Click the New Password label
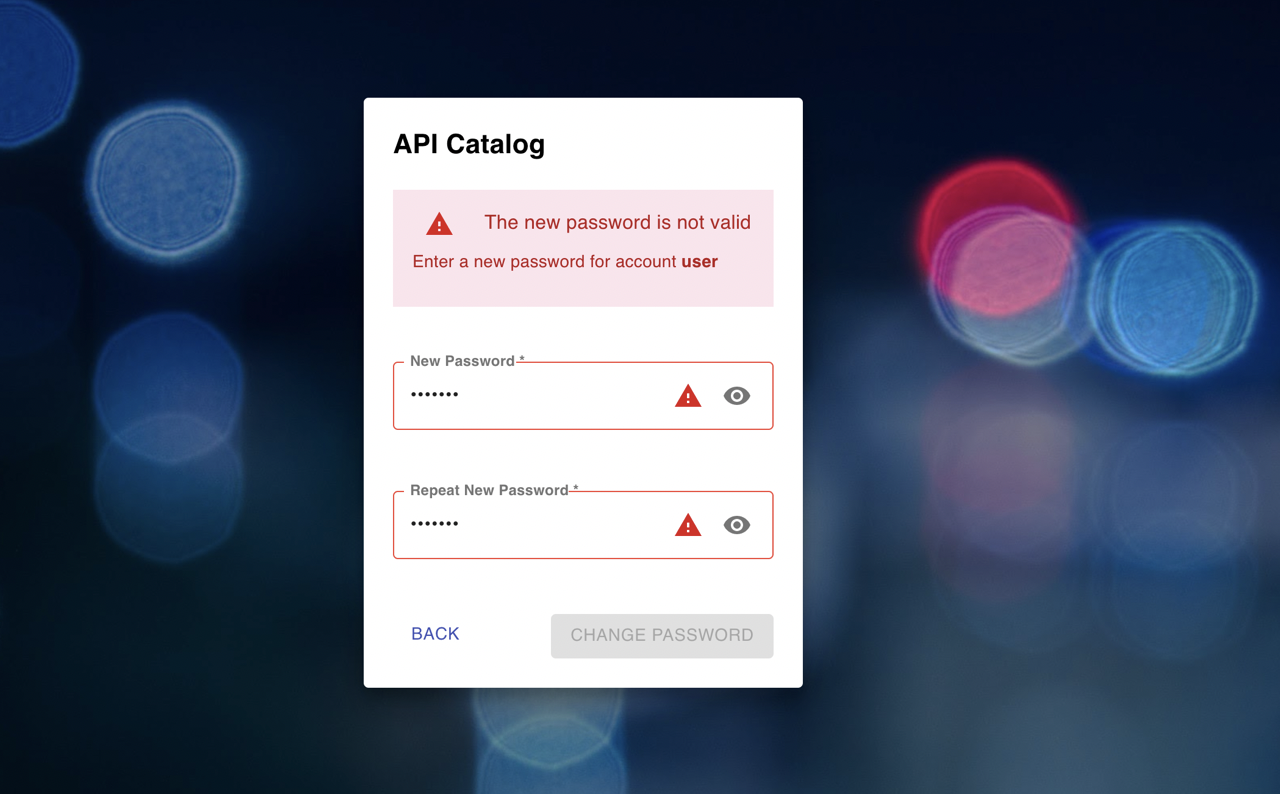The height and width of the screenshot is (794, 1280). (462, 360)
